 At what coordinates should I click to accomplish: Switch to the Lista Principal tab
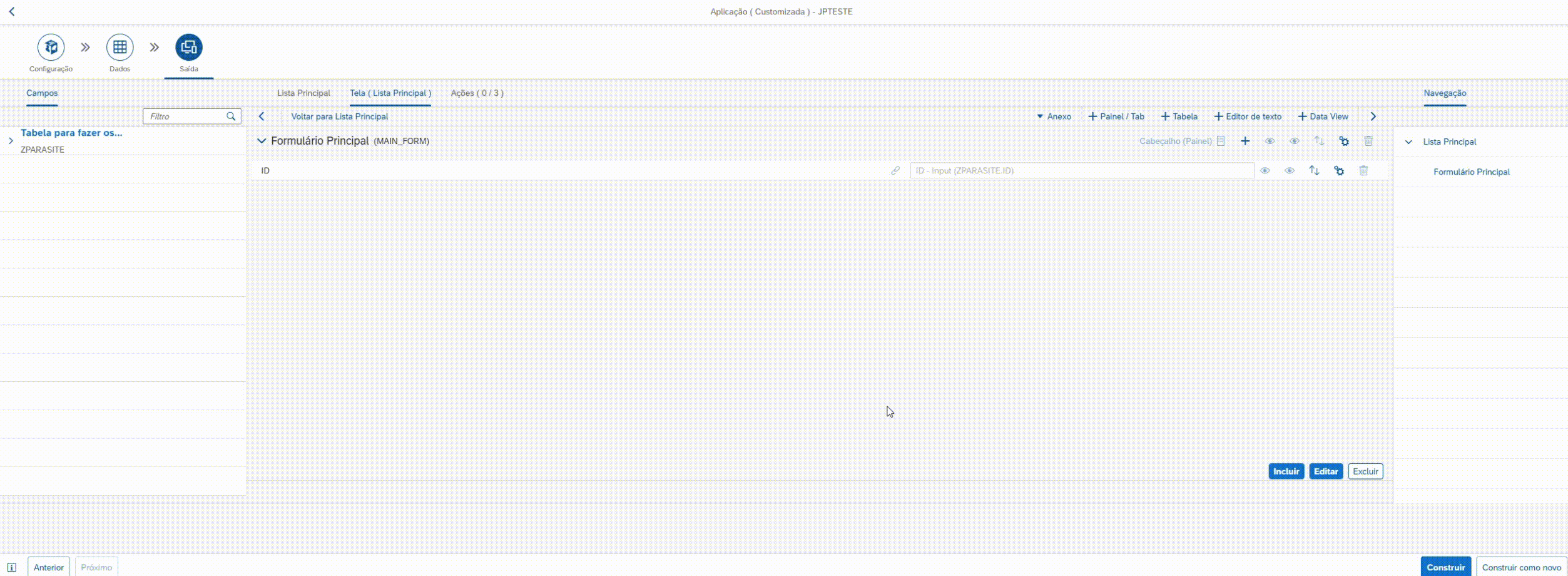pyautogui.click(x=303, y=93)
